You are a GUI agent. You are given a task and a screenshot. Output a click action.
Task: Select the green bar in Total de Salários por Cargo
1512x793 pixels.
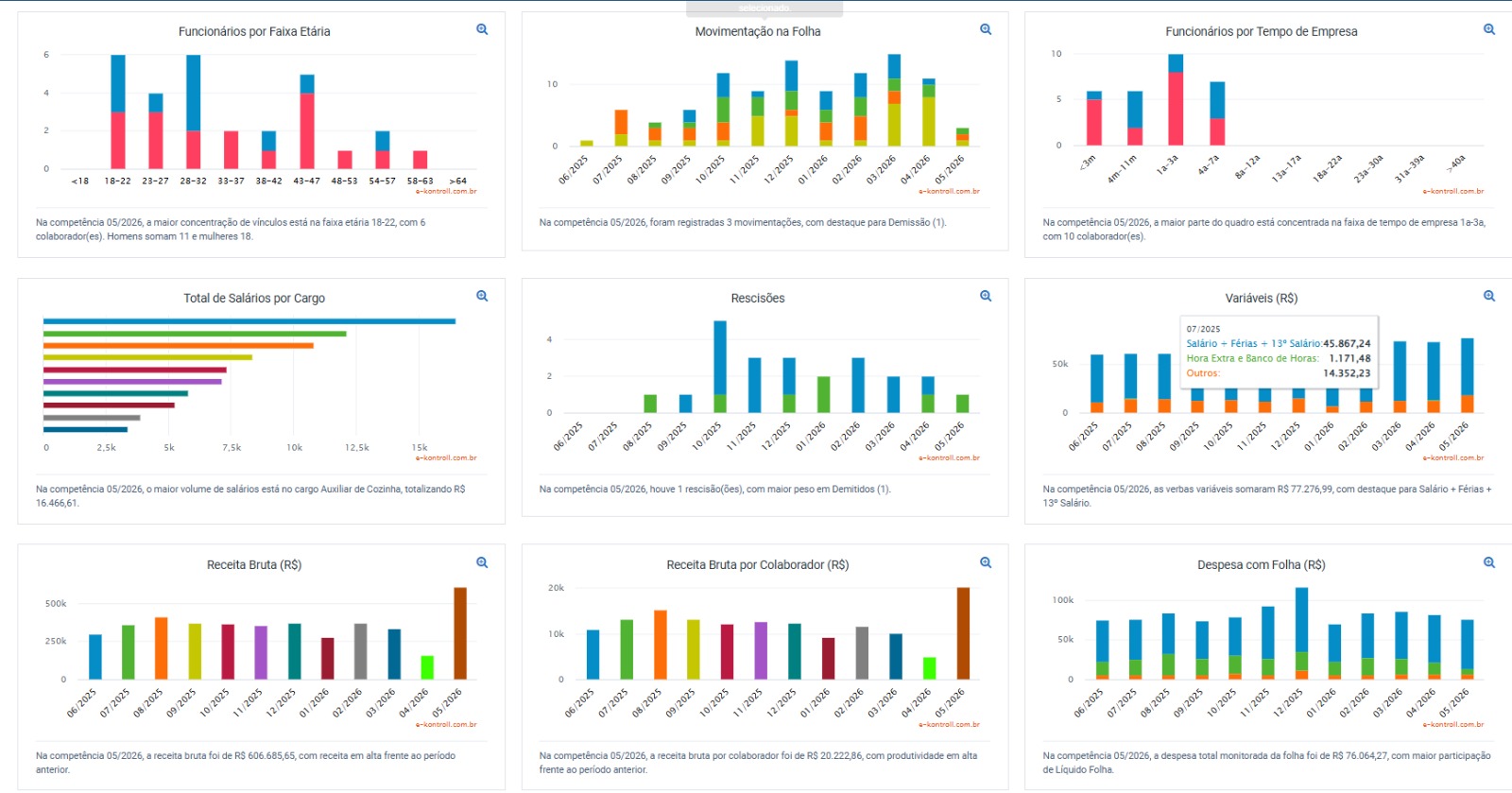(x=195, y=334)
